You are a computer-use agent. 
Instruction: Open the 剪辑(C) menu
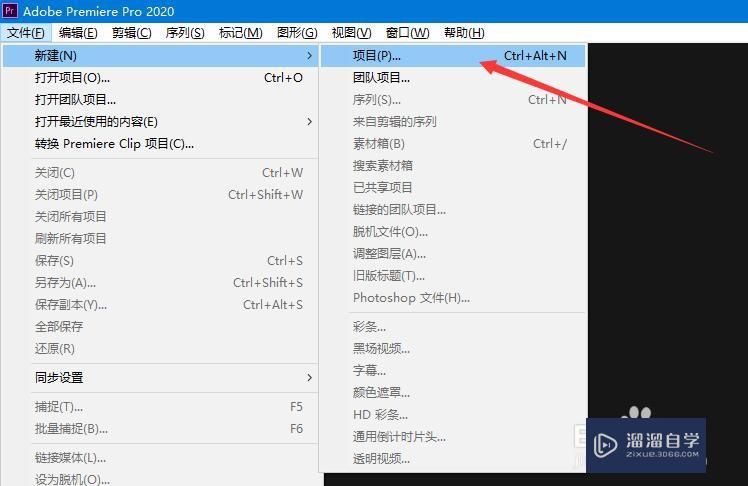pos(132,32)
